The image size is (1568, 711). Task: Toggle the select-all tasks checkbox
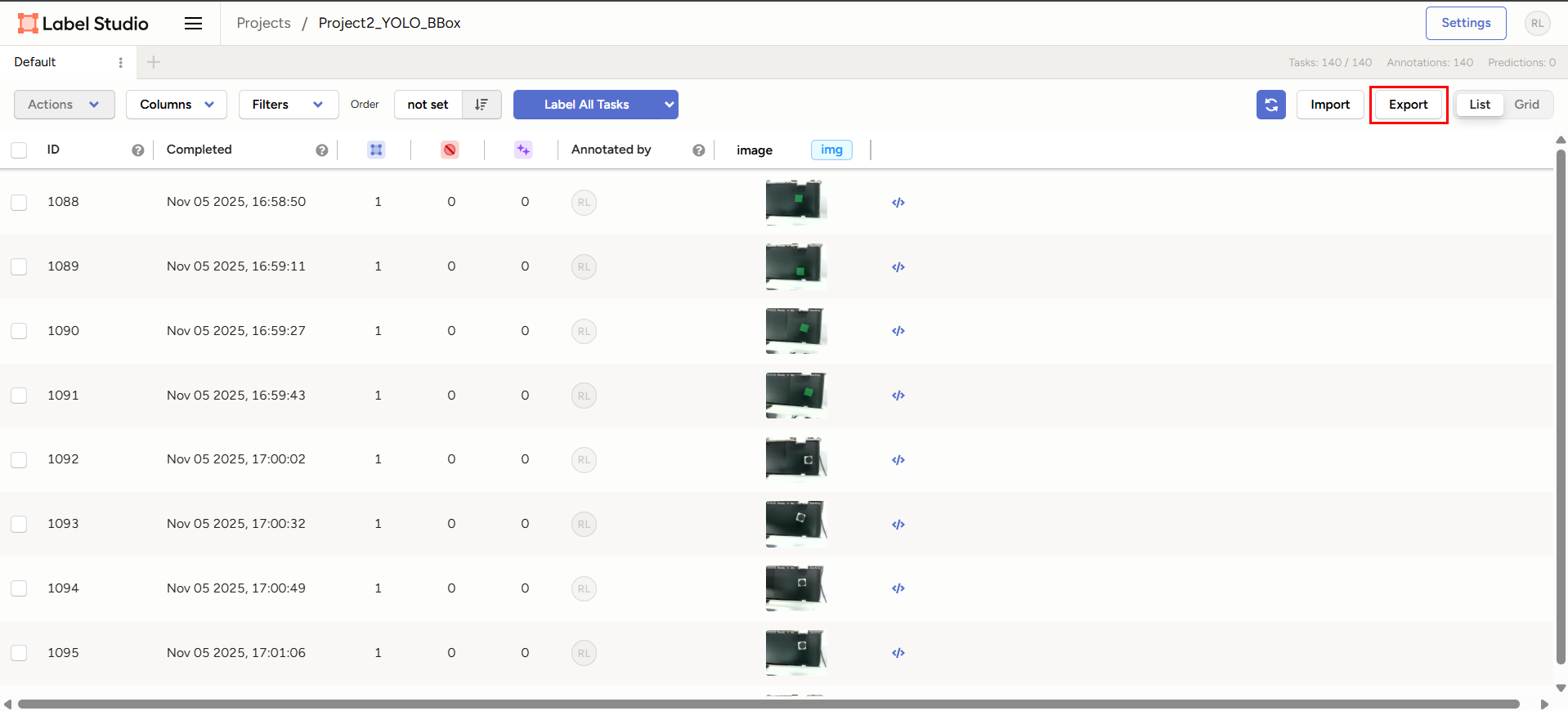19,150
